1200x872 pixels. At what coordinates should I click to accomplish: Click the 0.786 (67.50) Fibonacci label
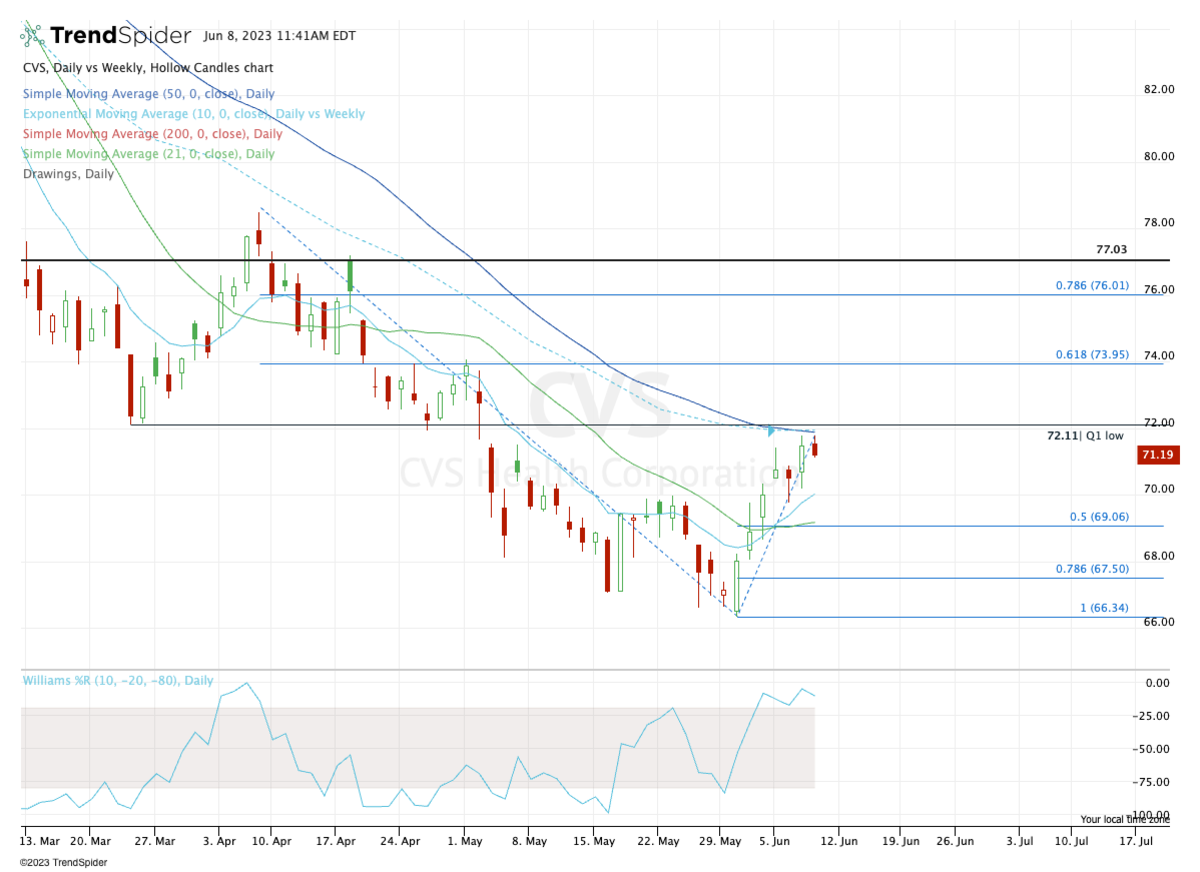click(x=1092, y=569)
